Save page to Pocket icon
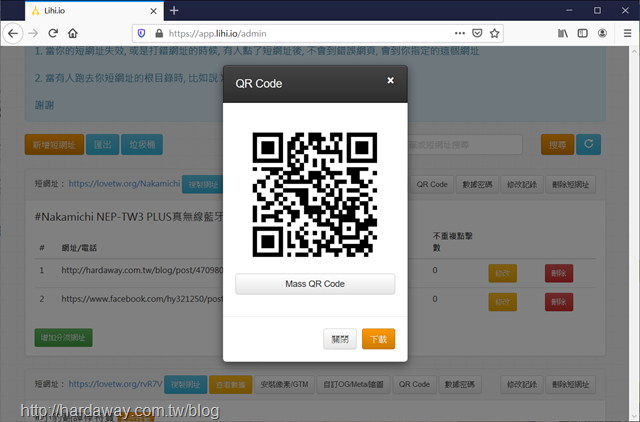This screenshot has height=422, width=640. (x=477, y=33)
